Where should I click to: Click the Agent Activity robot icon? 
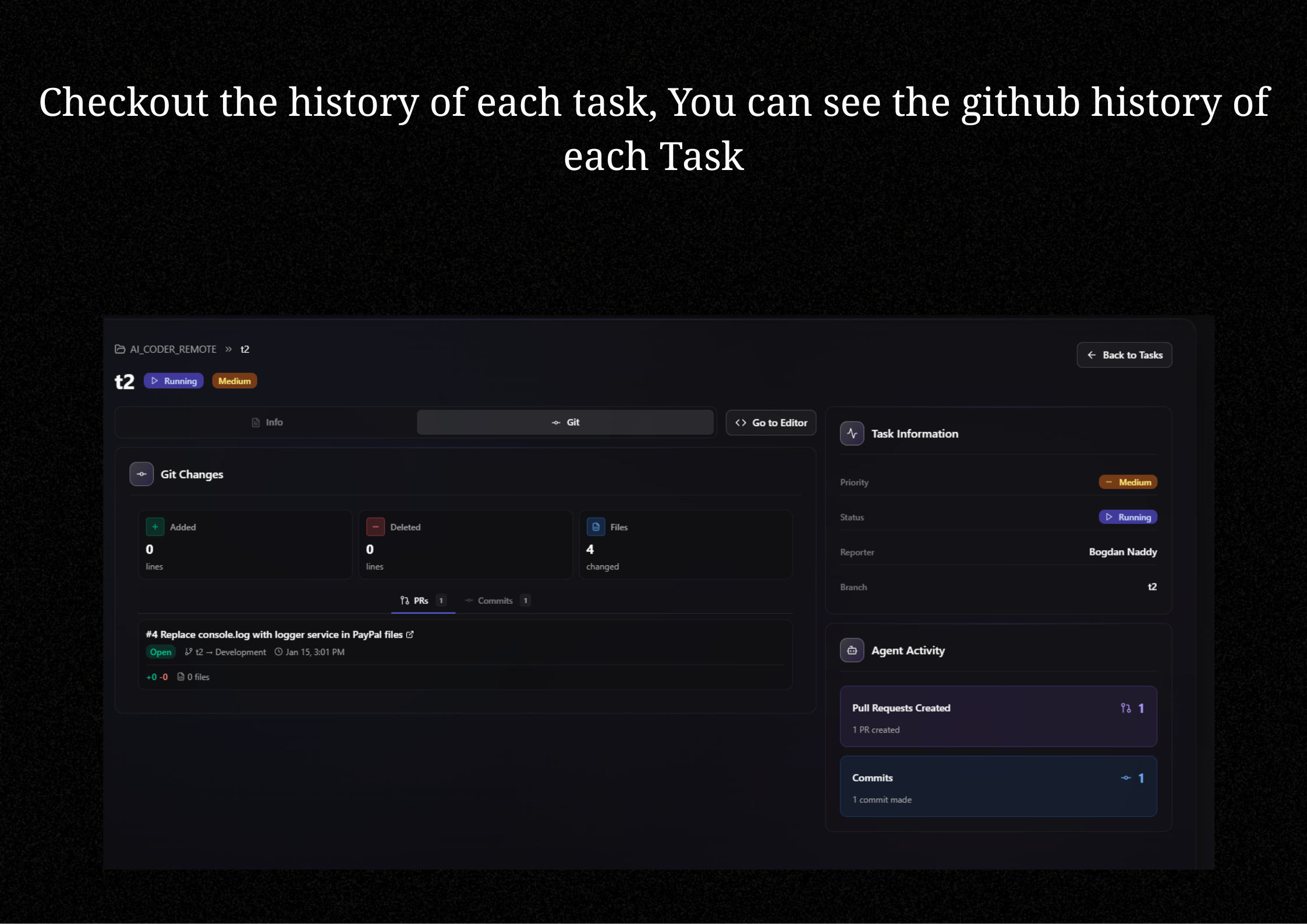click(x=852, y=650)
